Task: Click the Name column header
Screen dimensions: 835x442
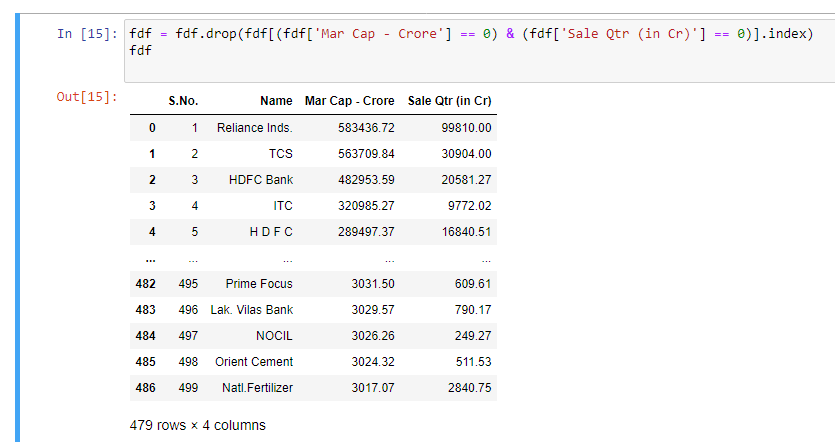Action: [276, 101]
